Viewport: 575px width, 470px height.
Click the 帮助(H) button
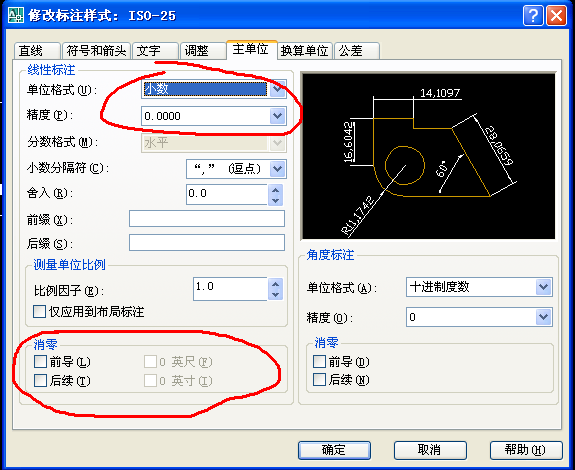[x=526, y=450]
